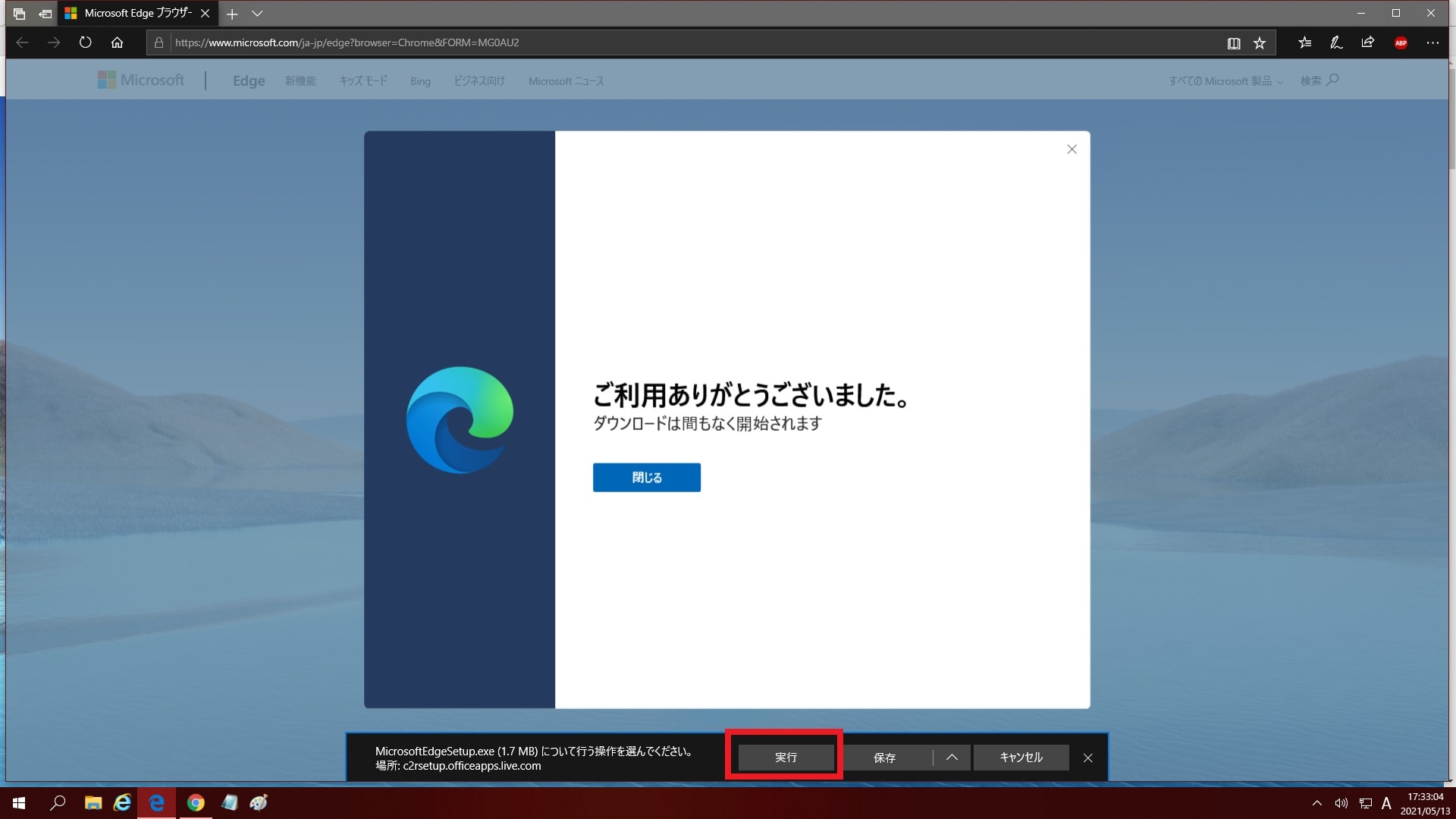
Task: Close the Microsoft Edge ブラウザー tab
Action: click(205, 14)
